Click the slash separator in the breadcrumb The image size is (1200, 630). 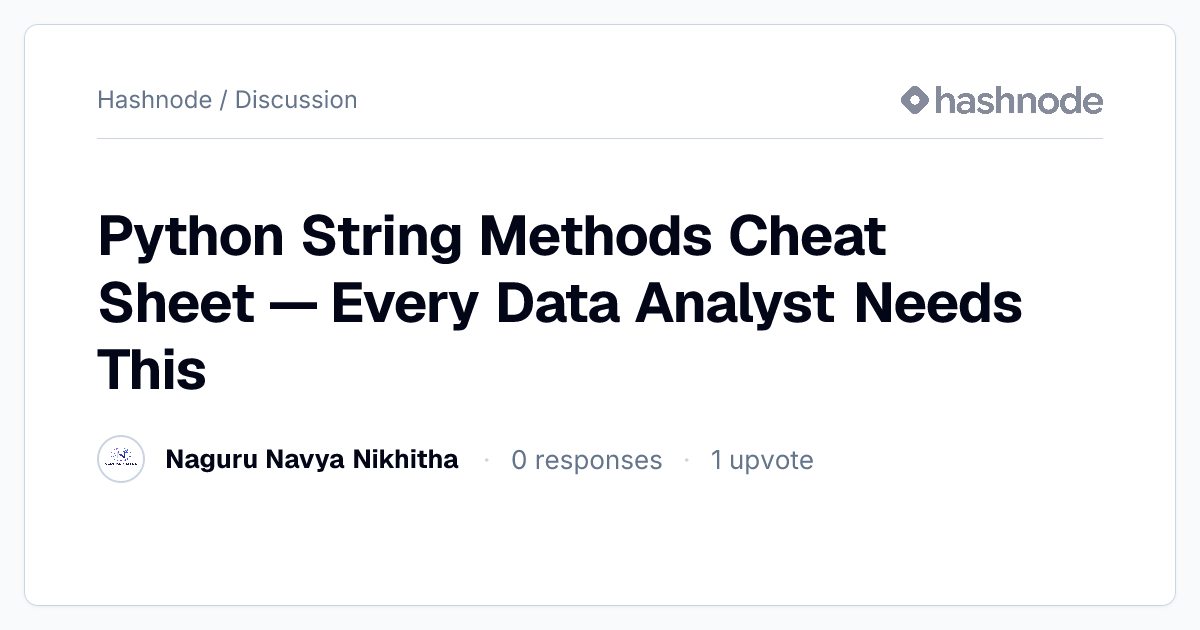pos(223,100)
